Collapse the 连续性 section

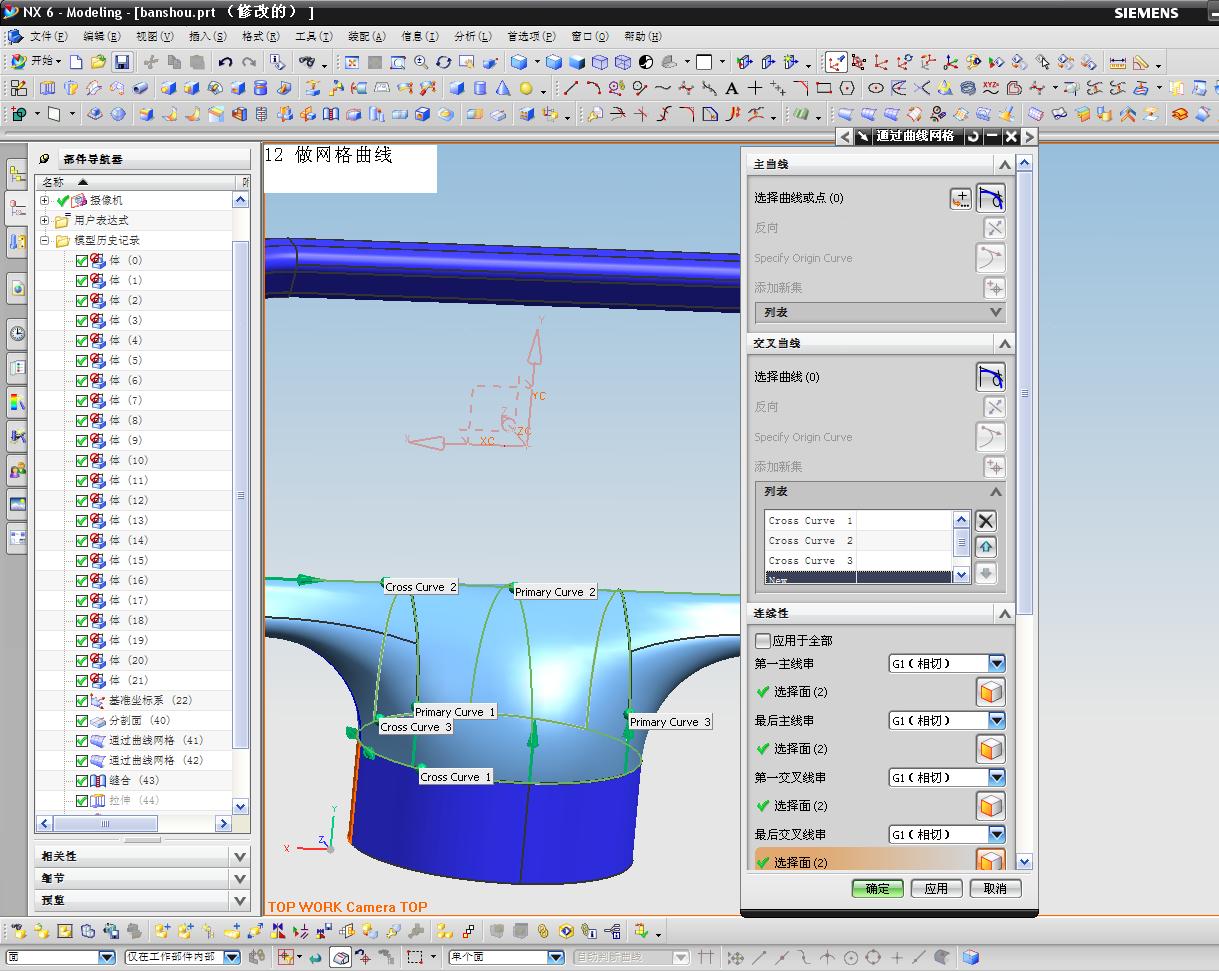[1004, 613]
